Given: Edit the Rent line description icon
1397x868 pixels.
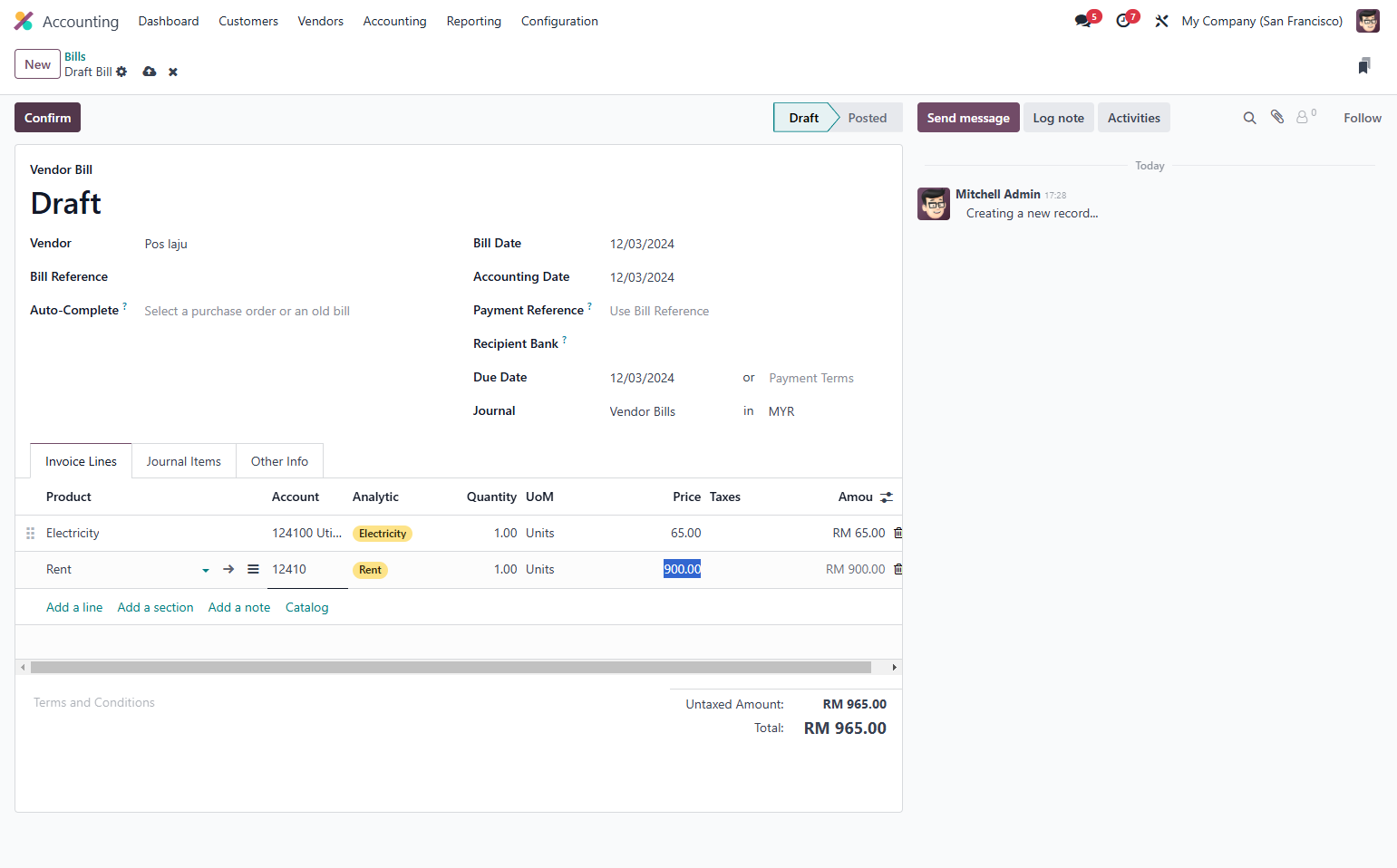Looking at the screenshot, I should click(253, 569).
